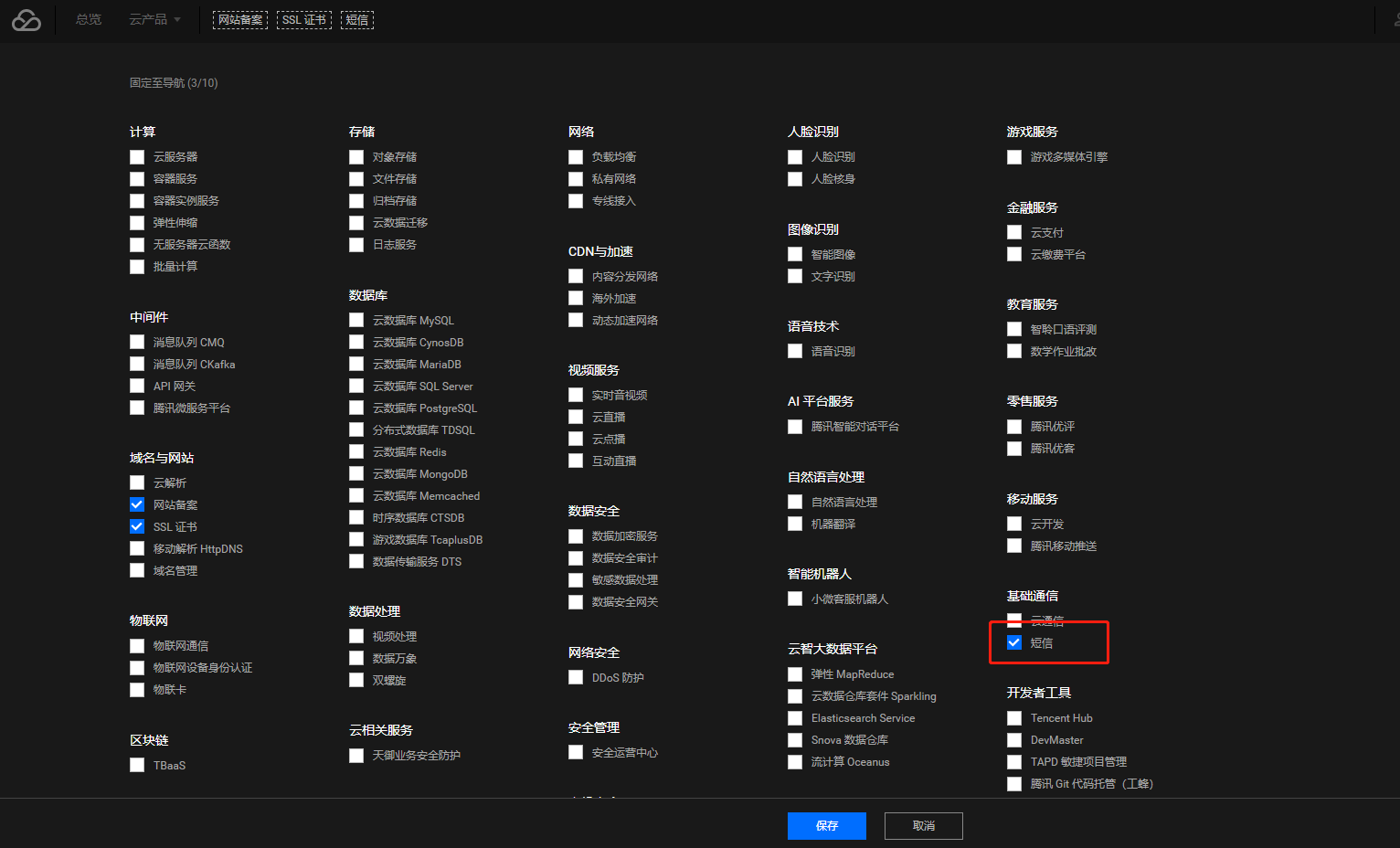The height and width of the screenshot is (848, 1400).
Task: Check the 云支付 checkbox
Action: point(1014,232)
